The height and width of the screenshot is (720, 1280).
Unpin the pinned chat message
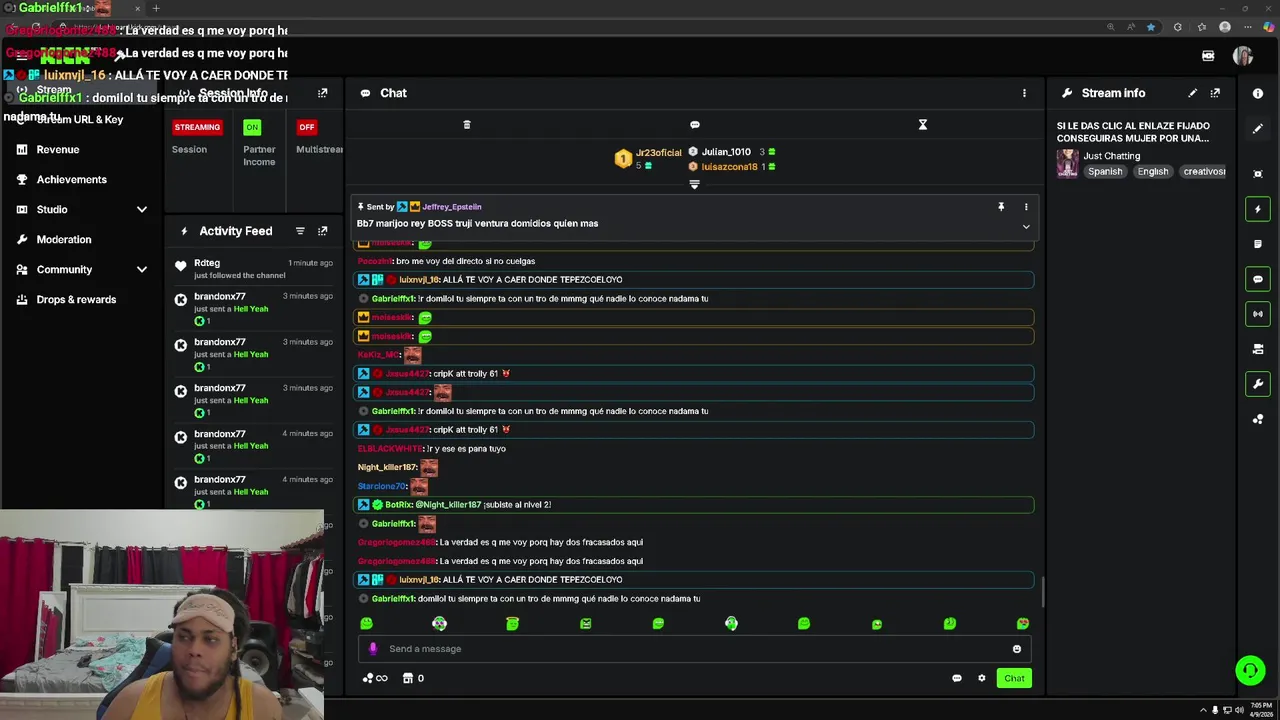click(x=1001, y=207)
